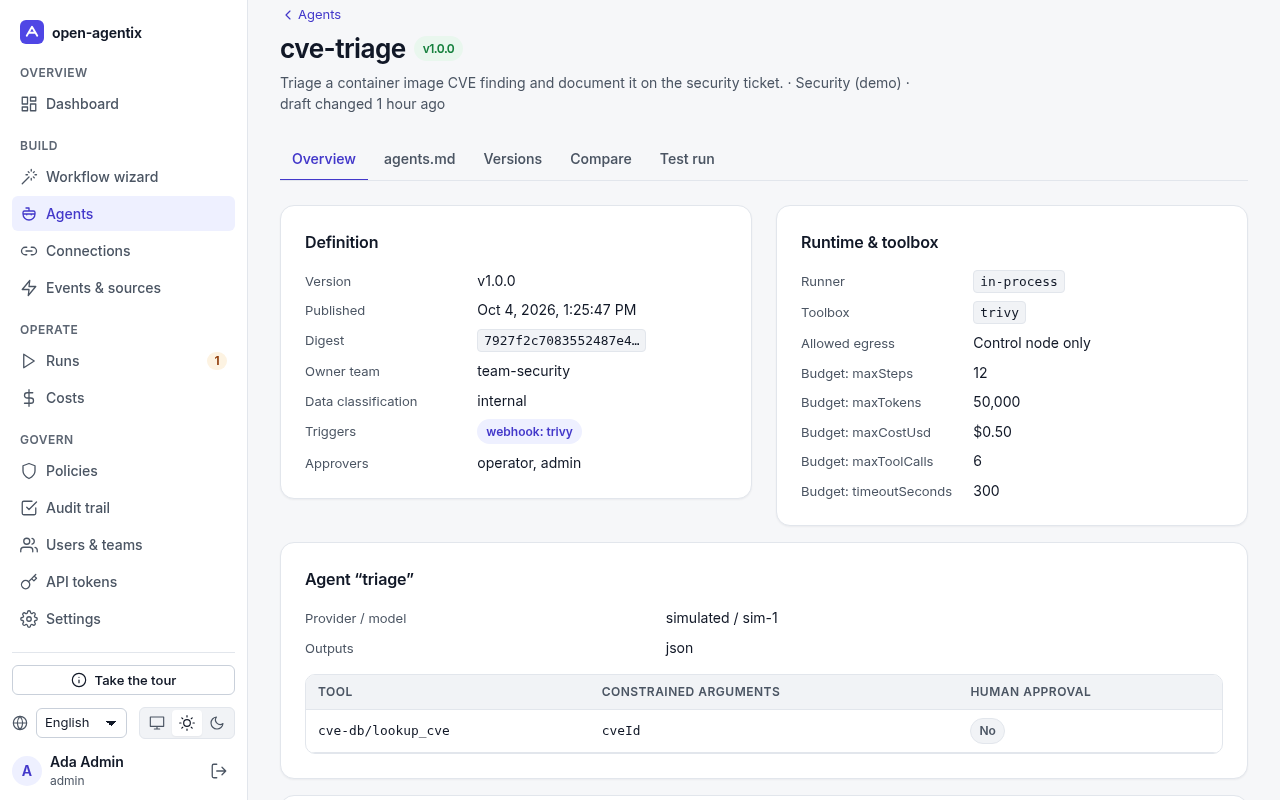Click the v1.0.0 version badge in header
The width and height of the screenshot is (1280, 800).
pos(438,49)
